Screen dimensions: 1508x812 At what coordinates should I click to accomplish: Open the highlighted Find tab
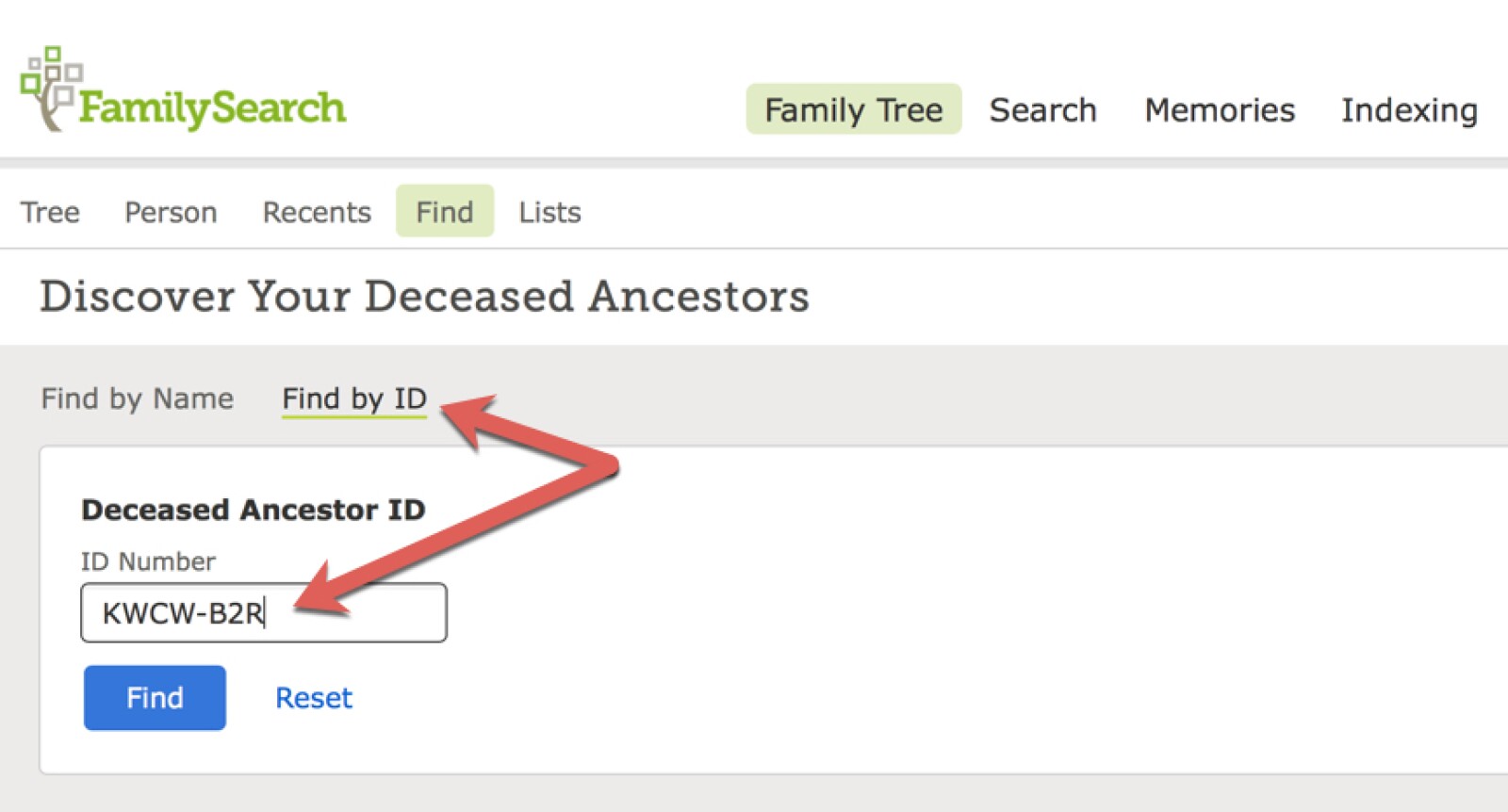(444, 211)
